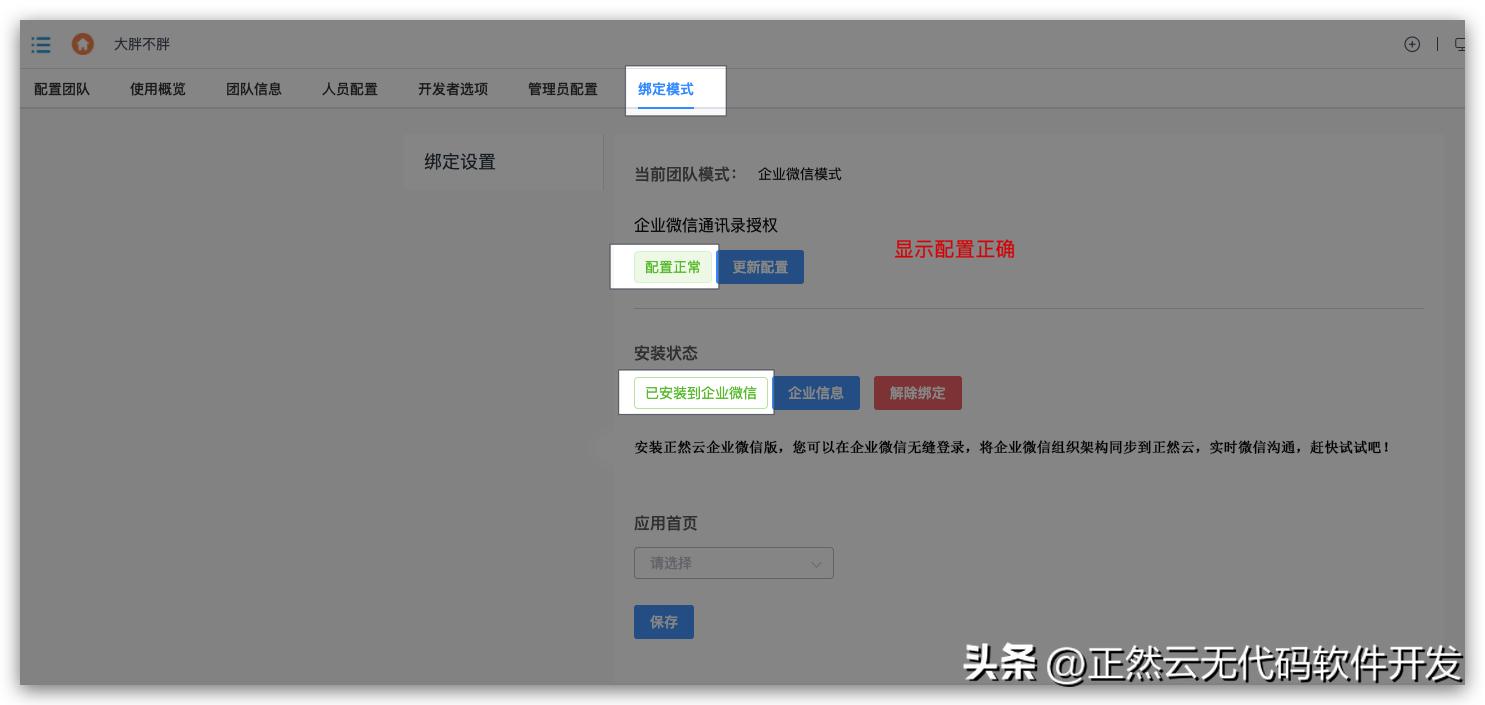Open the hamburger list menu icon
This screenshot has width=1485, height=705.
pos(40,45)
